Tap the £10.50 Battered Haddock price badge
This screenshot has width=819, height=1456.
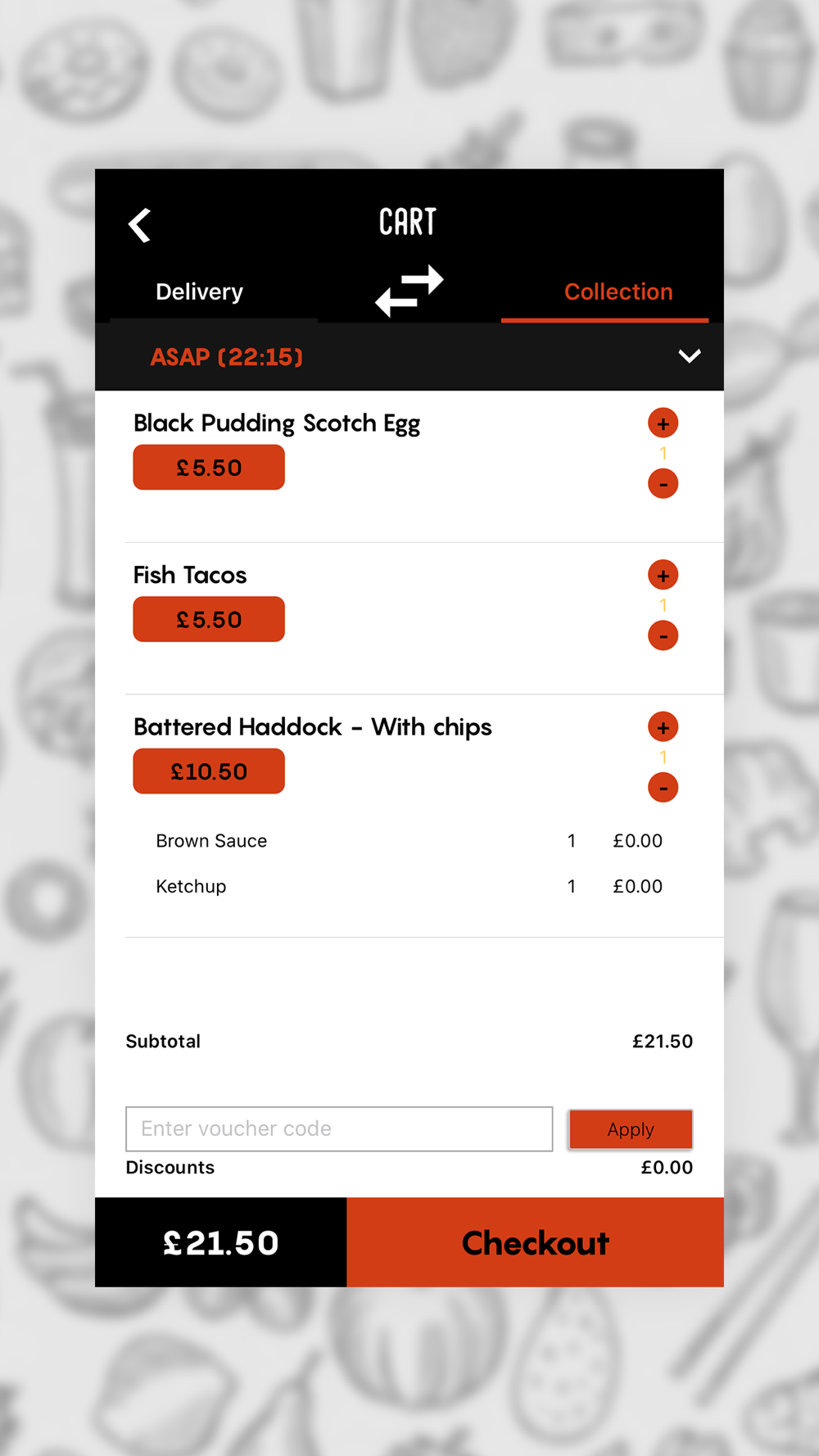209,771
